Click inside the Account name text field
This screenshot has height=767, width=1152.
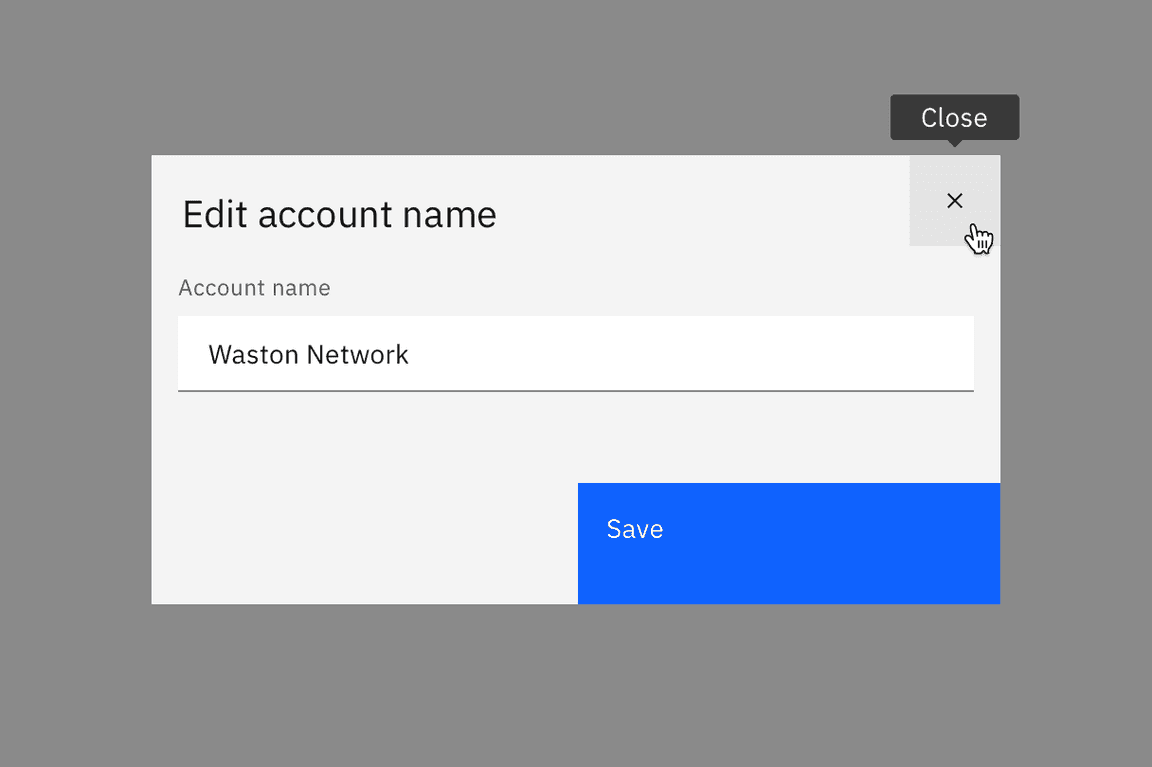(x=575, y=354)
